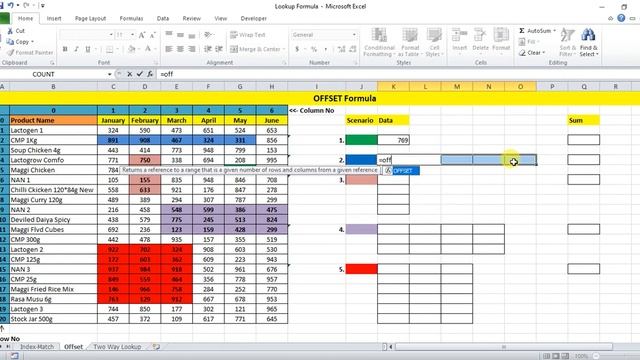The width and height of the screenshot is (640, 360).
Task: Open the Find & Select dropdown
Action: [x=588, y=42]
